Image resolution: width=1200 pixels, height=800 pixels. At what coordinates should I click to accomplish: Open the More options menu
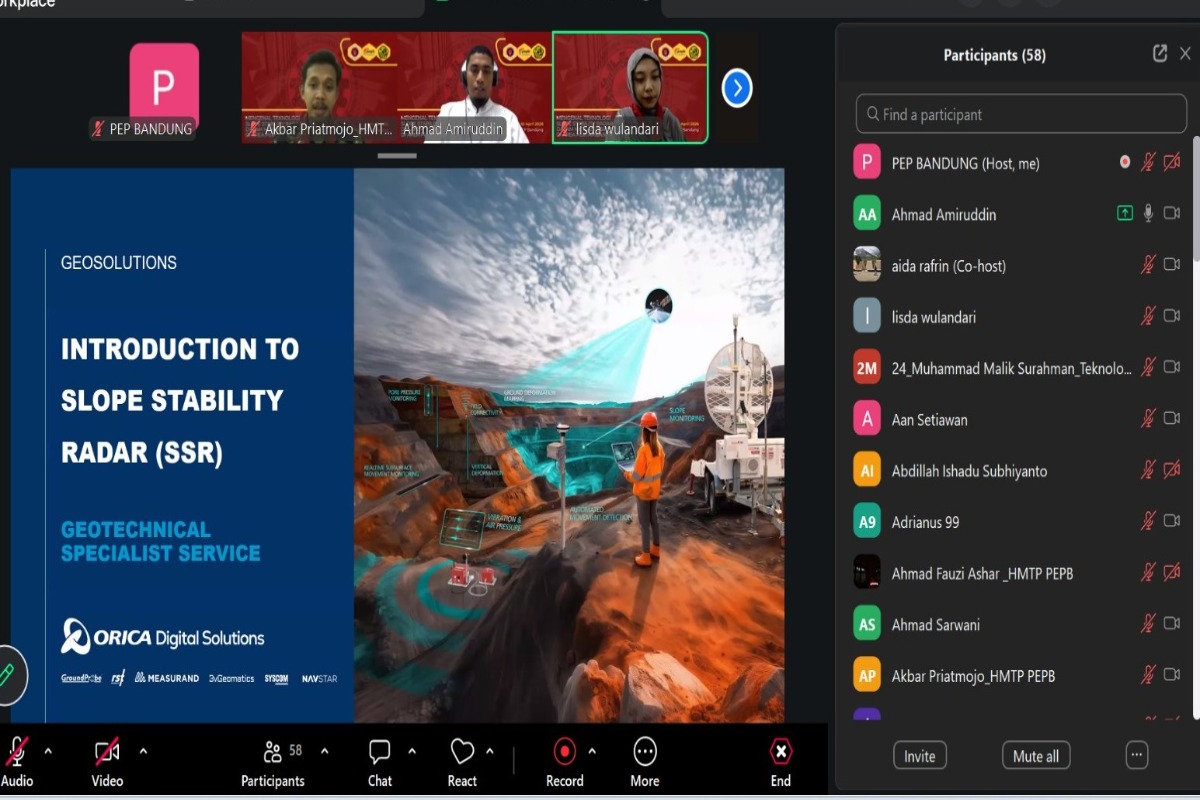pos(645,762)
